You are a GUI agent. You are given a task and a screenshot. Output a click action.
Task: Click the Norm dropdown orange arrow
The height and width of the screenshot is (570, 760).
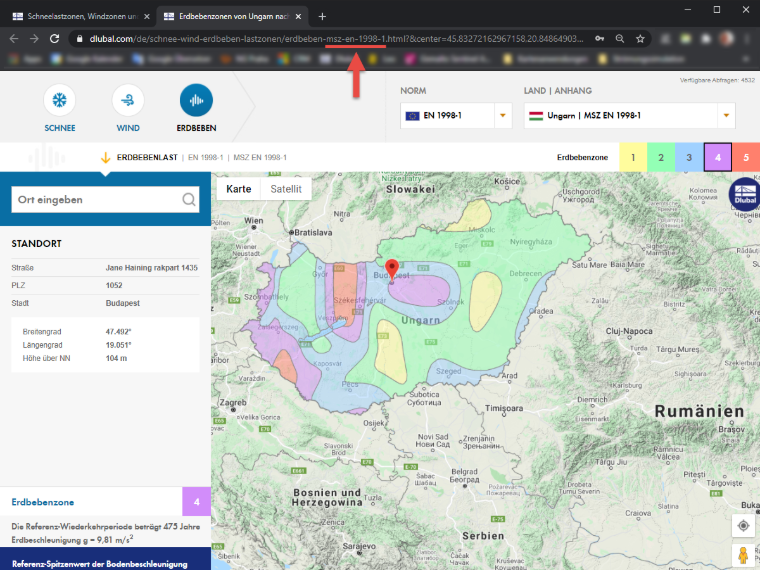pyautogui.click(x=503, y=115)
